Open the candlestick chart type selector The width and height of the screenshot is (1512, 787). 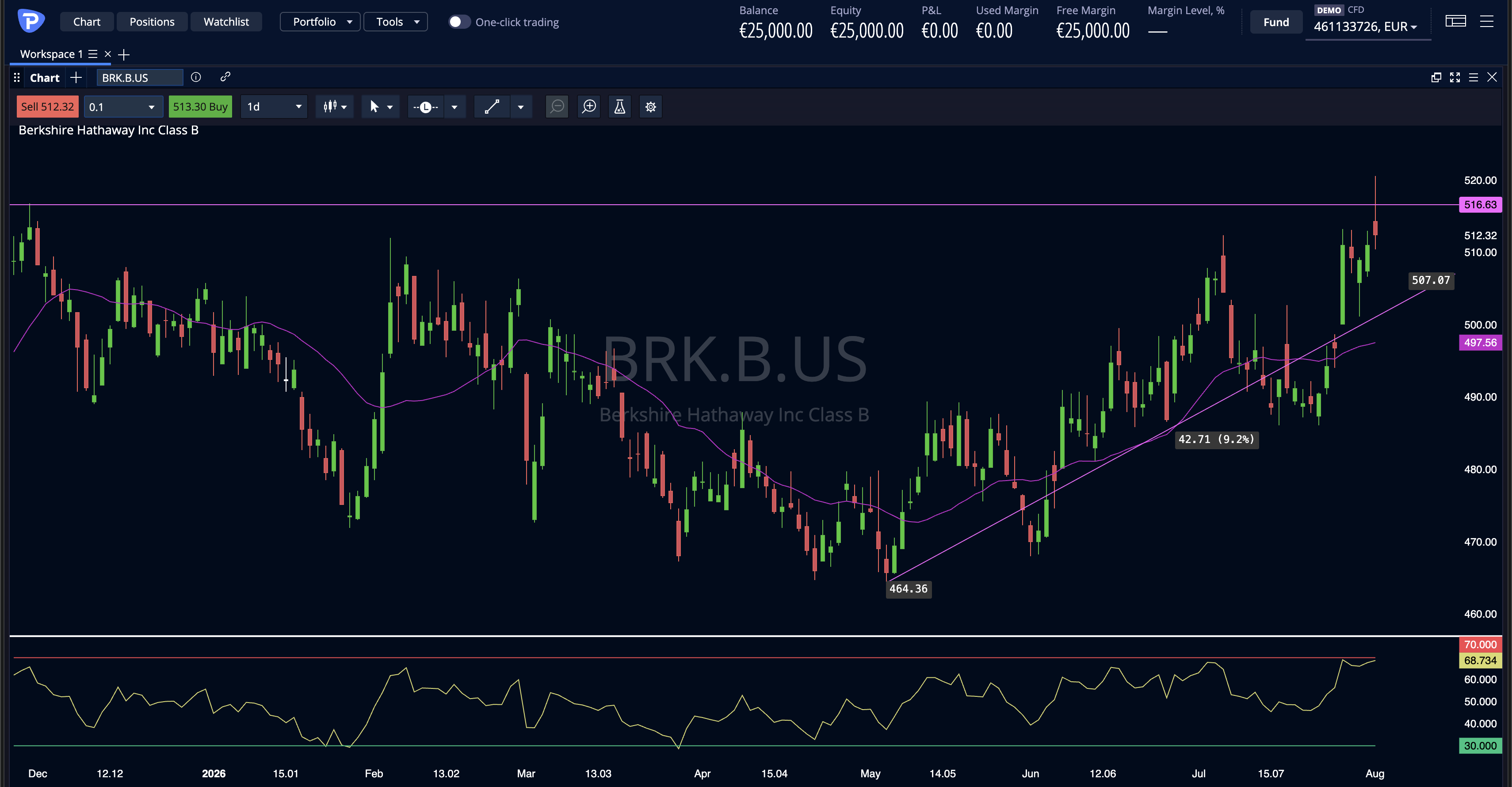335,107
